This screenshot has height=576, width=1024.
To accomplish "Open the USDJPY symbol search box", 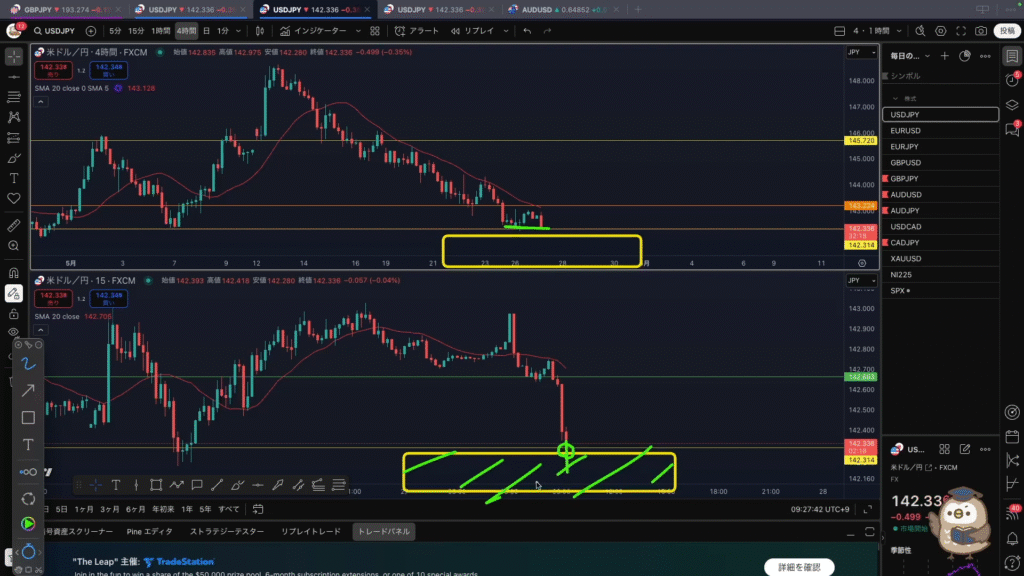I will [x=54, y=31].
